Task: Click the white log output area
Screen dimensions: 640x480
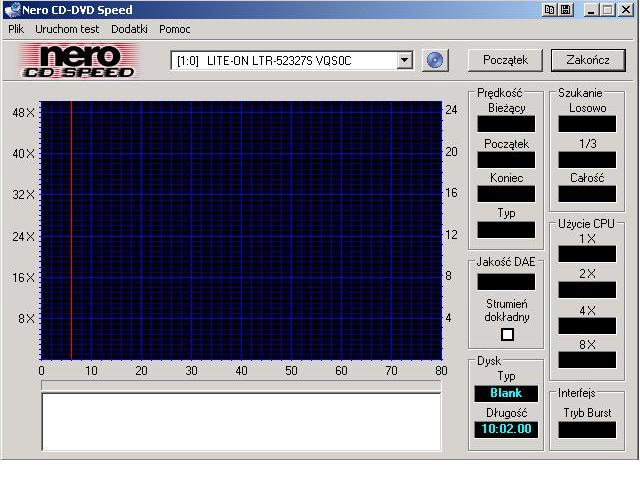Action: (x=241, y=422)
